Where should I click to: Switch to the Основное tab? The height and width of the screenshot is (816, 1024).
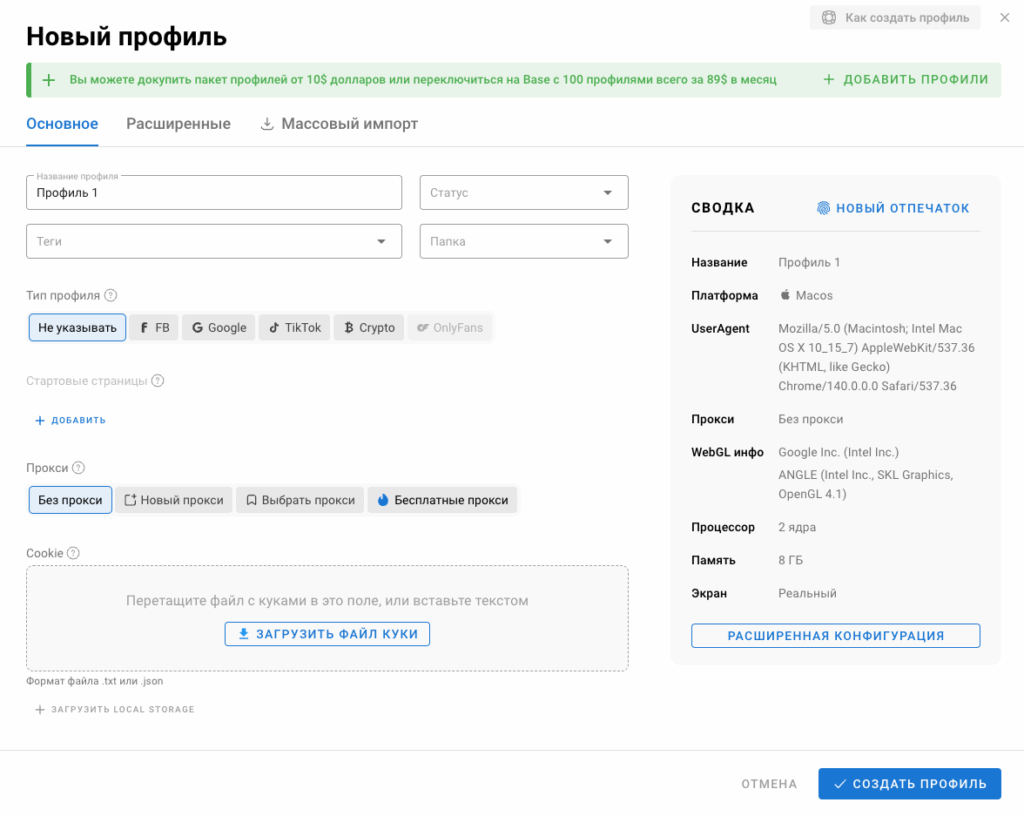[62, 124]
